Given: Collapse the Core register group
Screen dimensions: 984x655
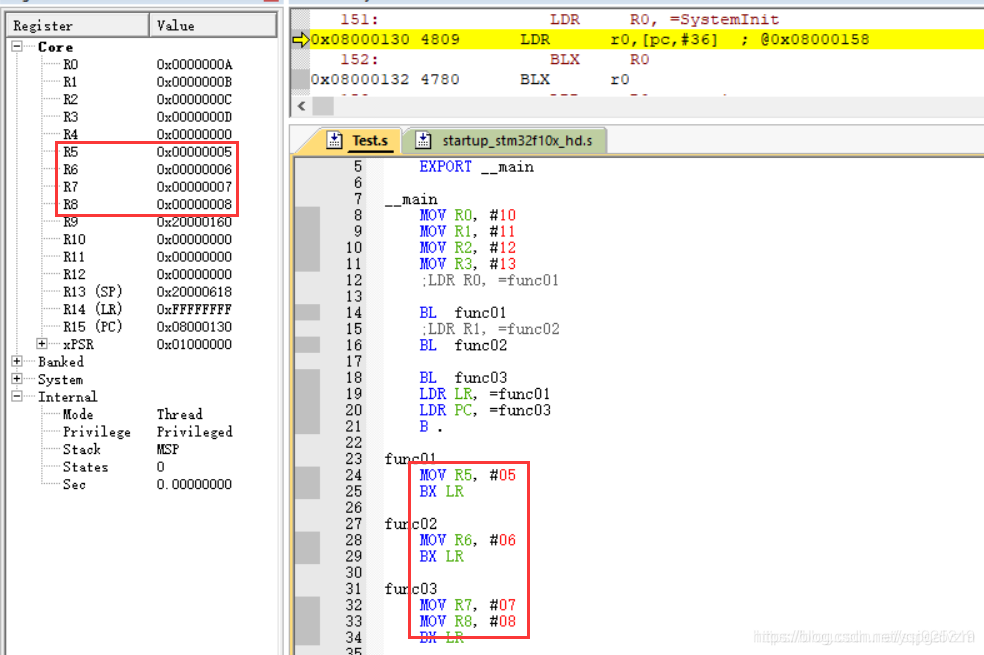Looking at the screenshot, I should (17, 46).
